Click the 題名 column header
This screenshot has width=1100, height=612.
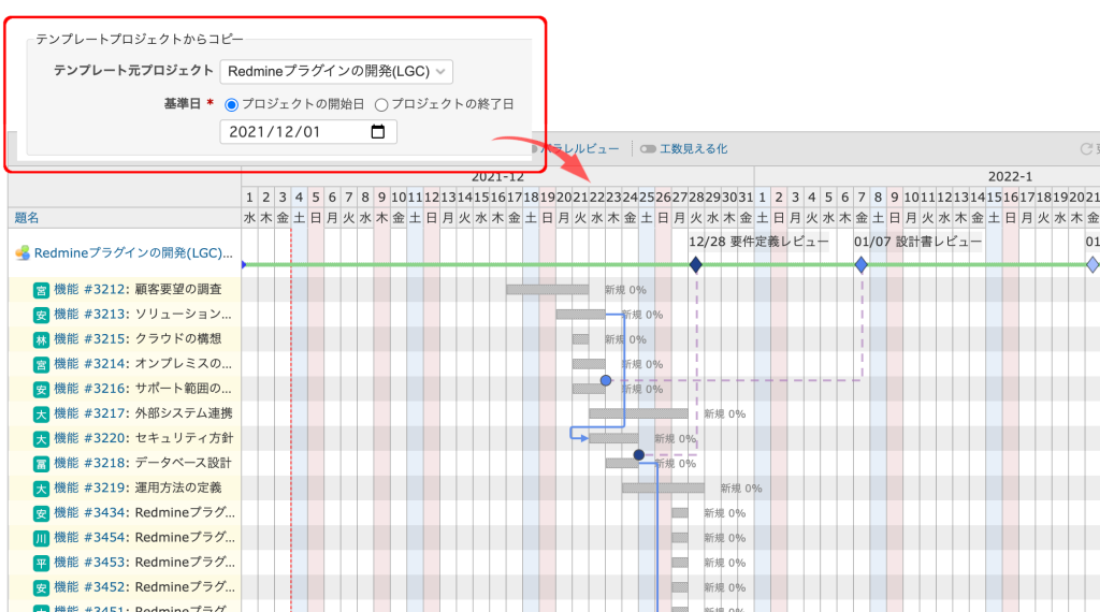tap(27, 218)
